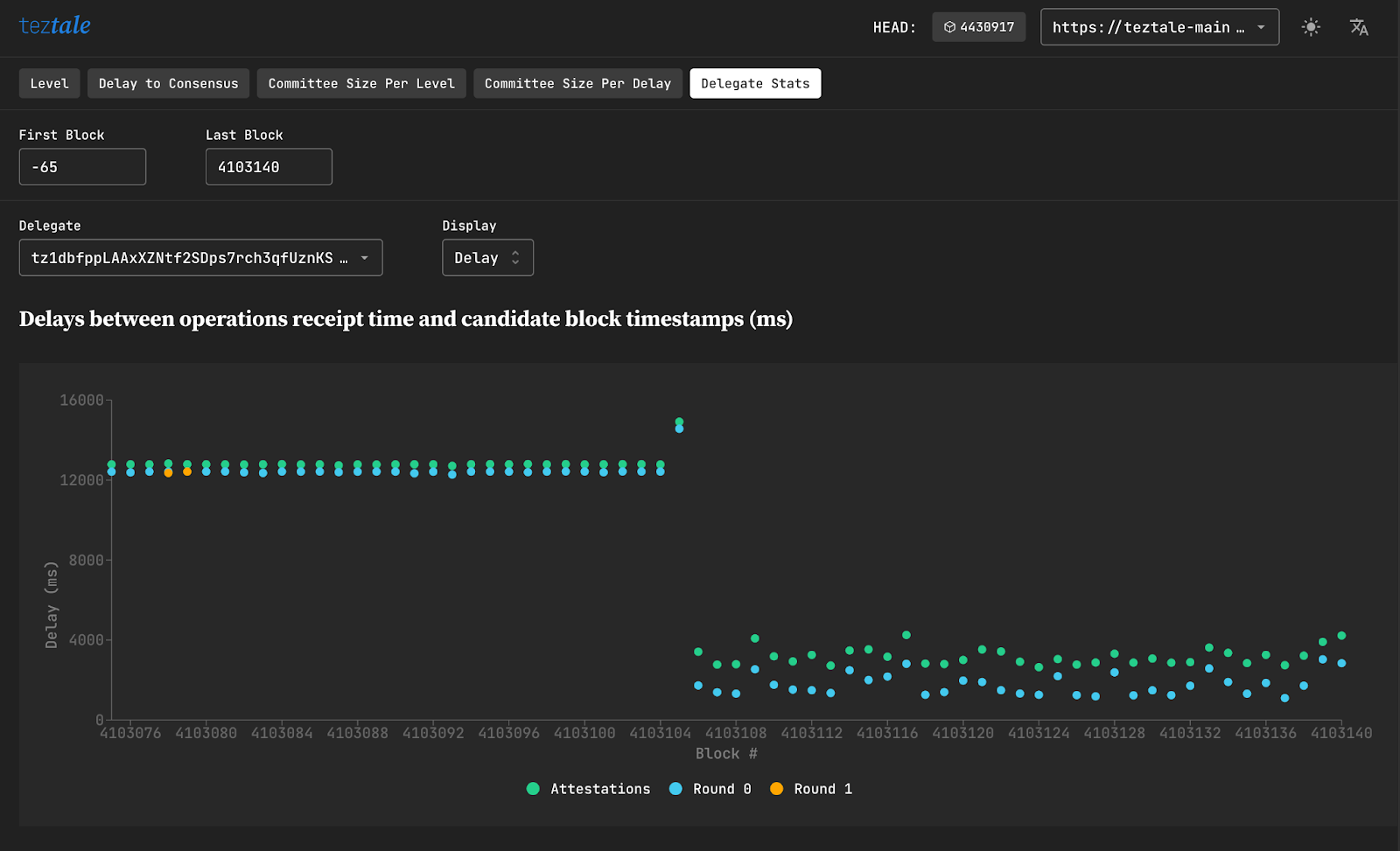
Task: Switch to Delay to Consensus tab
Action: [x=168, y=84]
